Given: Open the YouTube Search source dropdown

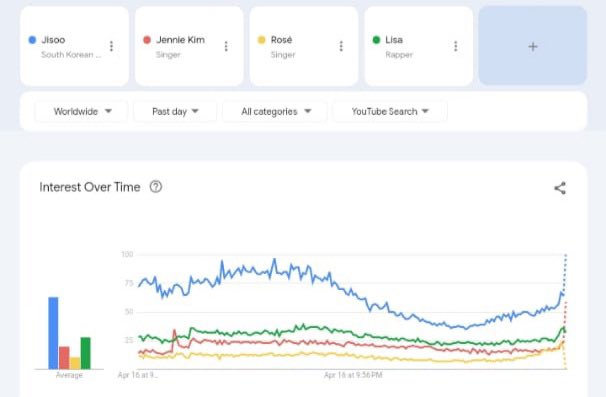Looking at the screenshot, I should pyautogui.click(x=390, y=111).
